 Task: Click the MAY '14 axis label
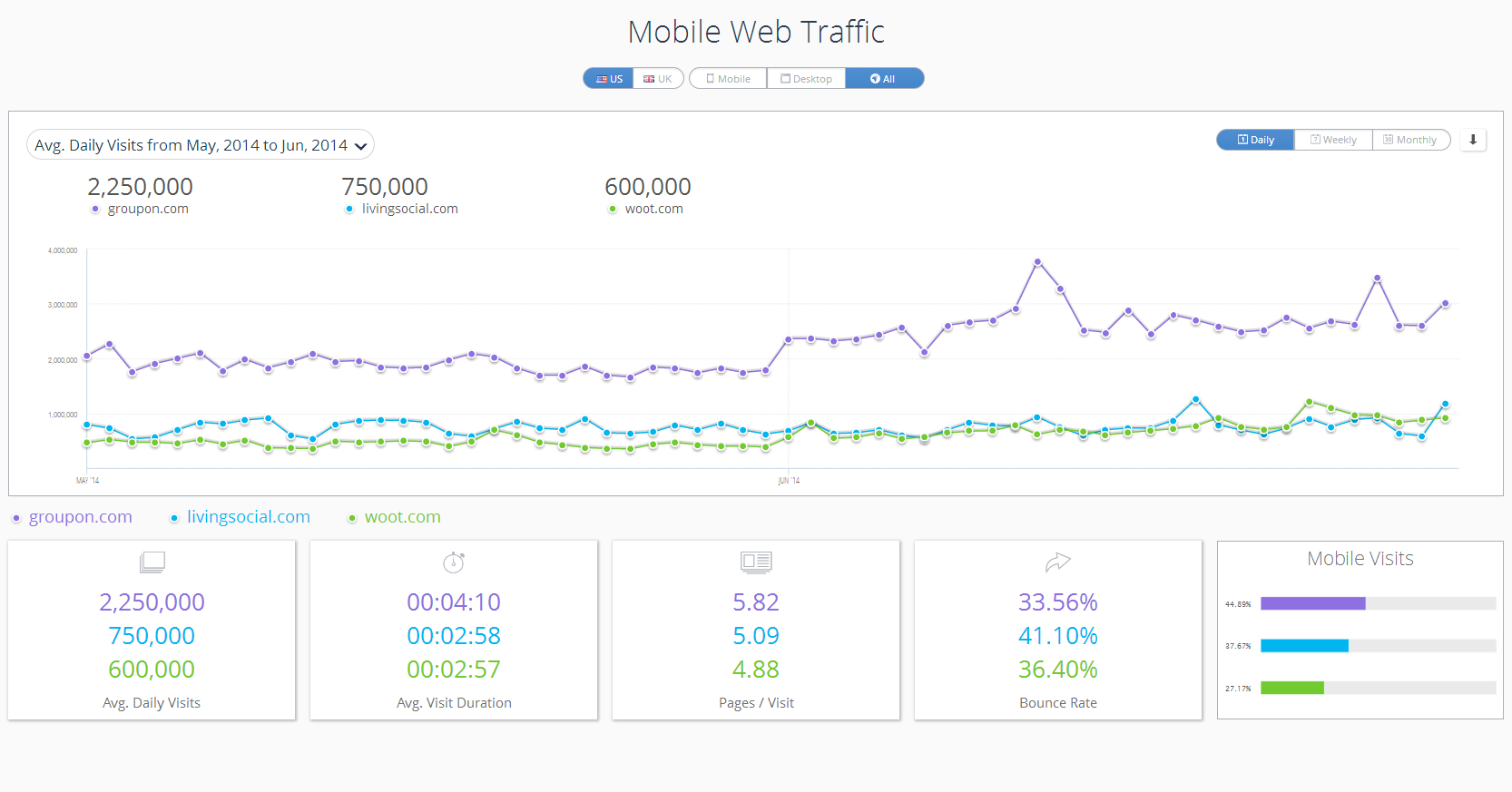click(x=88, y=481)
